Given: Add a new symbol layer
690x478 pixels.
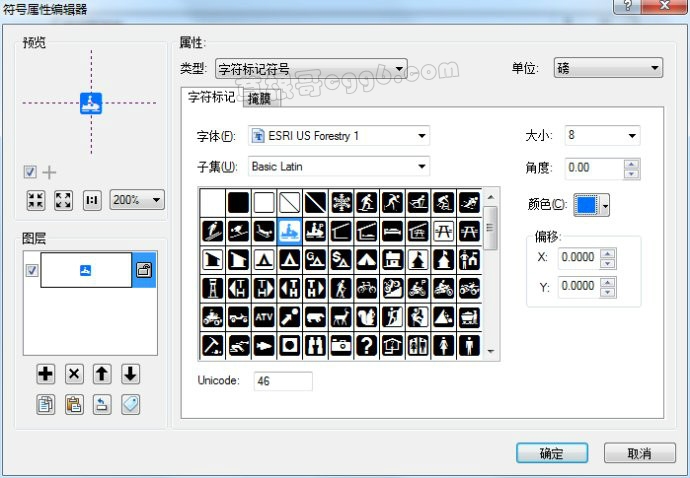Looking at the screenshot, I should tap(45, 374).
